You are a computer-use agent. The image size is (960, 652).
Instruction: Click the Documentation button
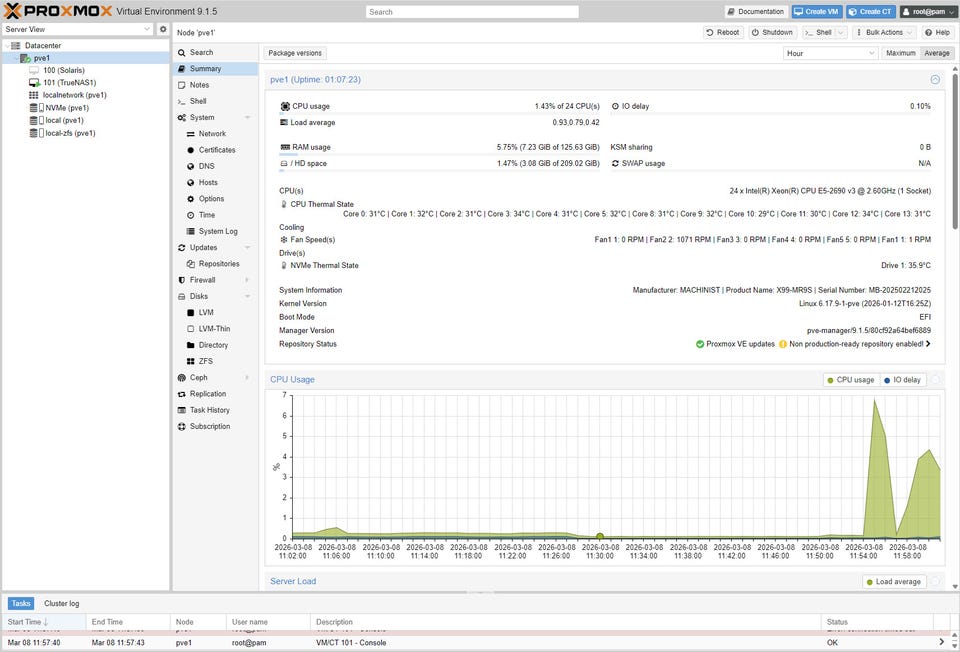[x=756, y=12]
